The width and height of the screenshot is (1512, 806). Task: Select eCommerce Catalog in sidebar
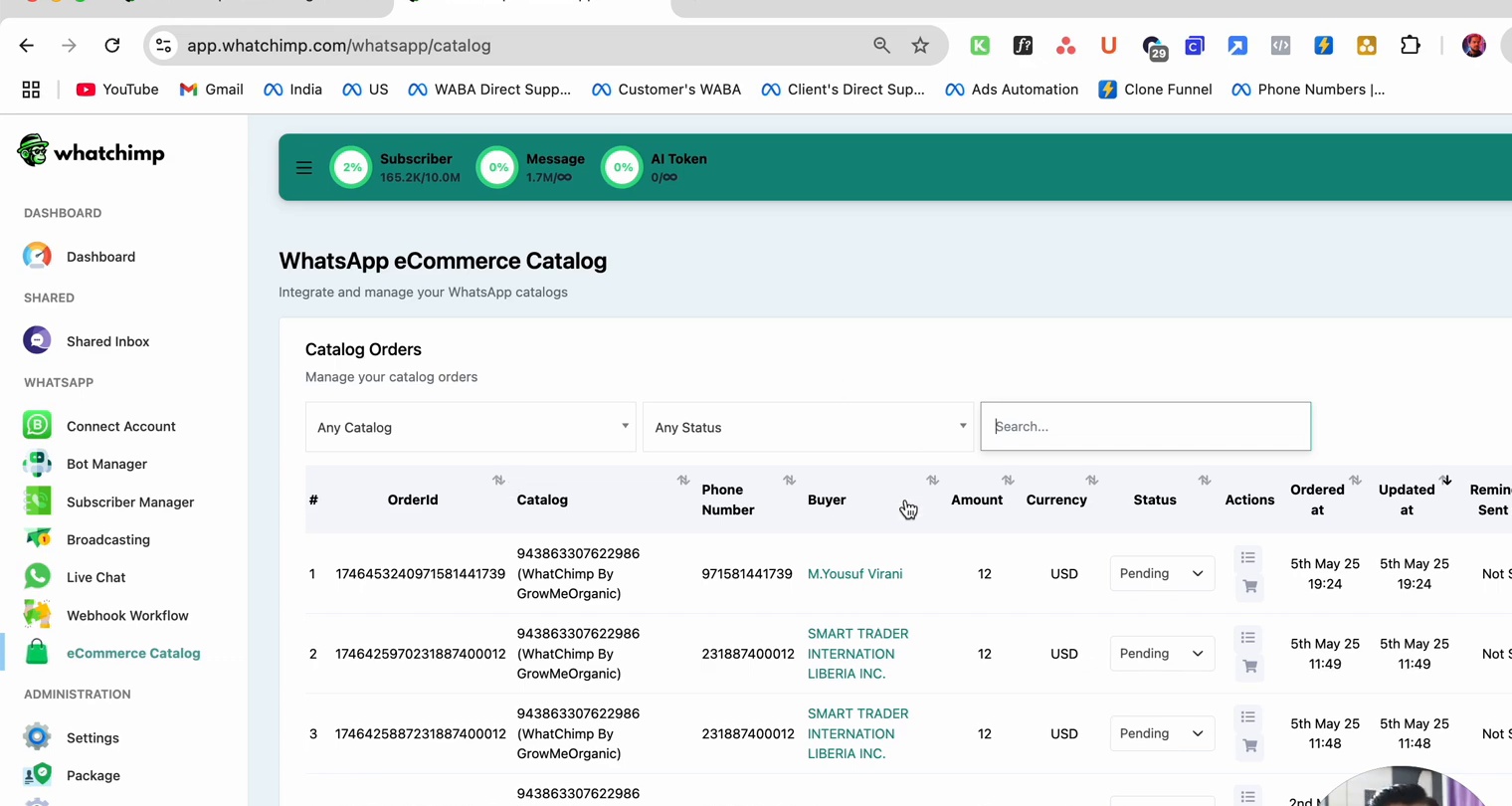tap(111, 653)
